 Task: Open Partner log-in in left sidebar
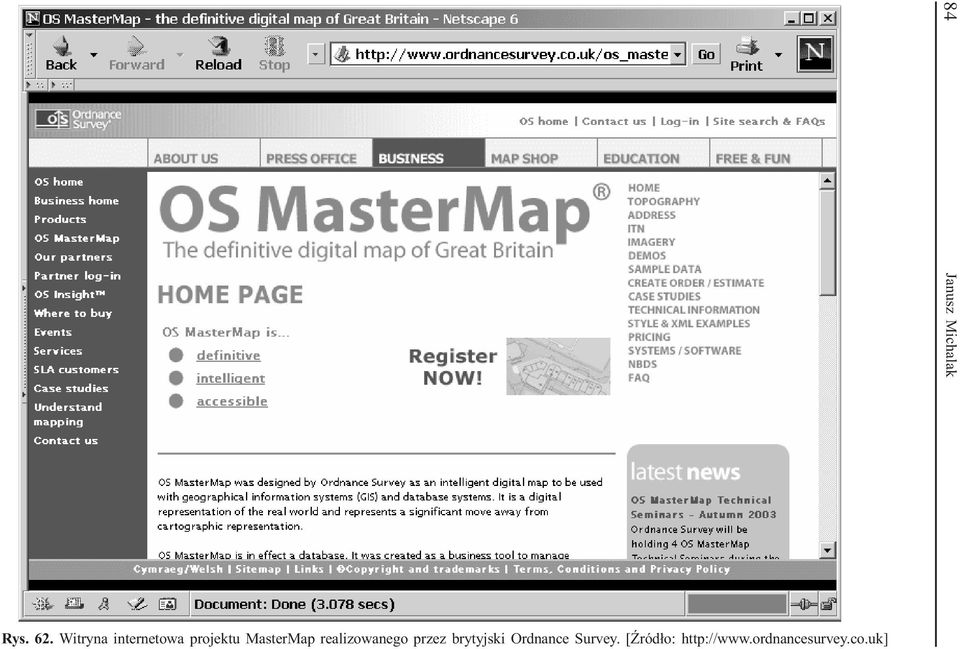(x=77, y=276)
